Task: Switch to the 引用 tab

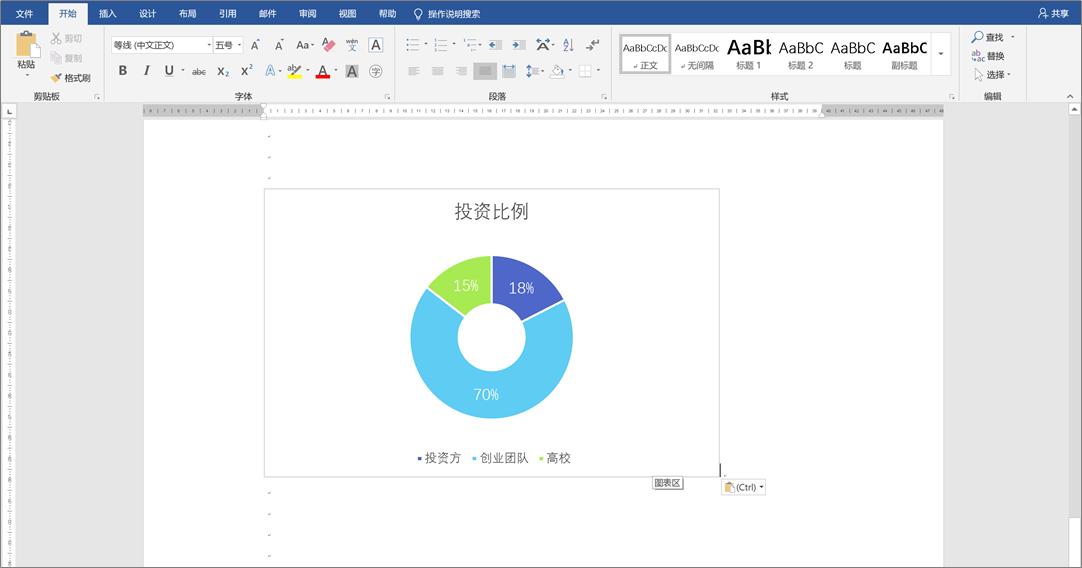Action: click(x=228, y=14)
